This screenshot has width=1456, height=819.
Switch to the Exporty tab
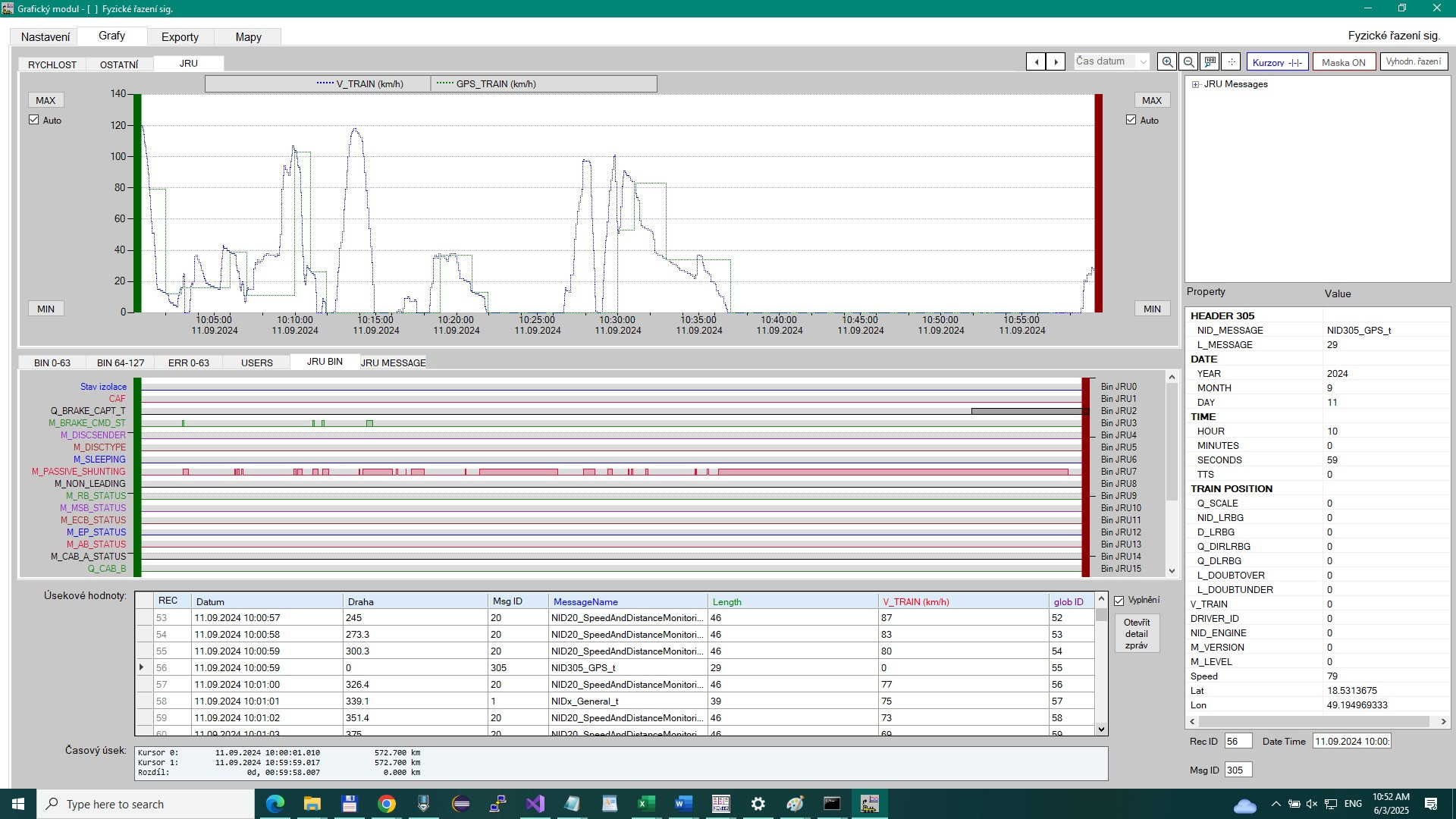(180, 36)
